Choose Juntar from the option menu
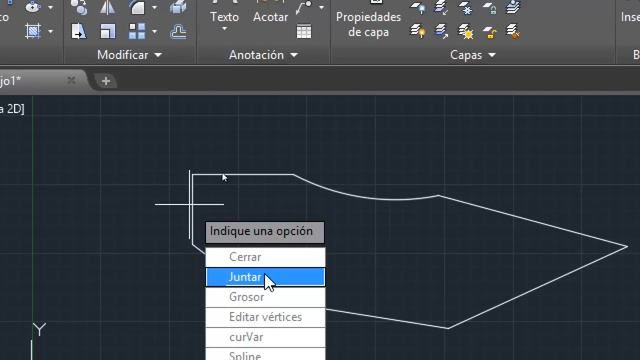 (265, 277)
